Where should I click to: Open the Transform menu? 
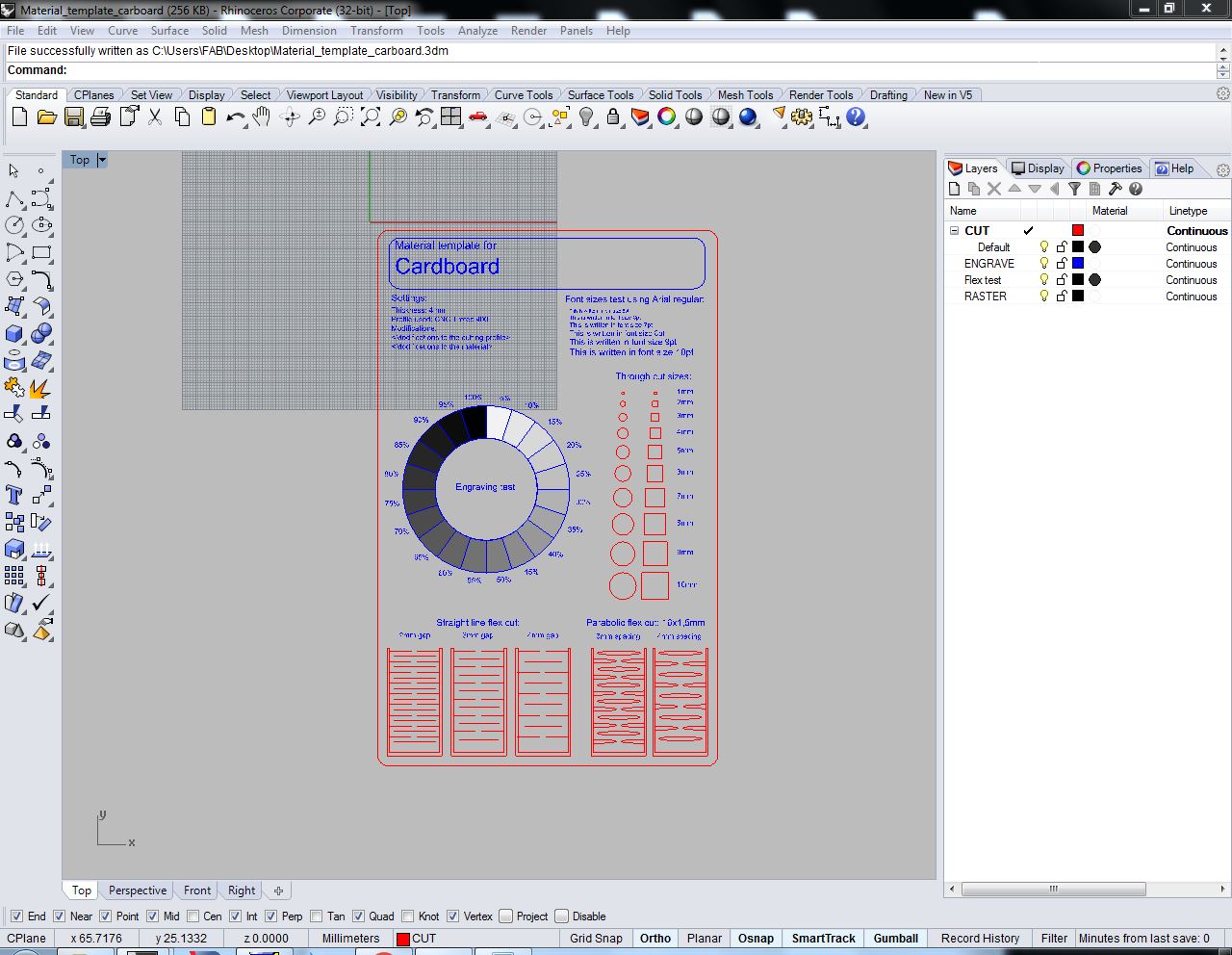coord(376,31)
